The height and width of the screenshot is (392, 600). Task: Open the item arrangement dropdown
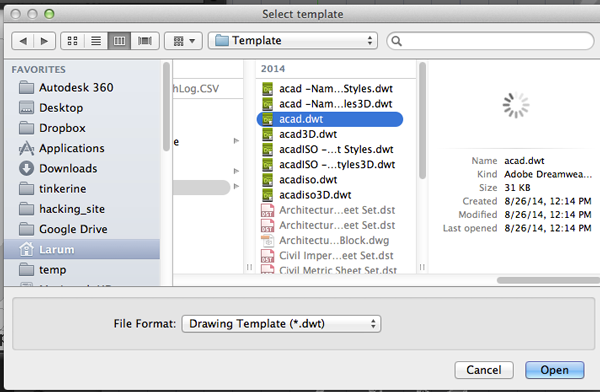click(184, 41)
